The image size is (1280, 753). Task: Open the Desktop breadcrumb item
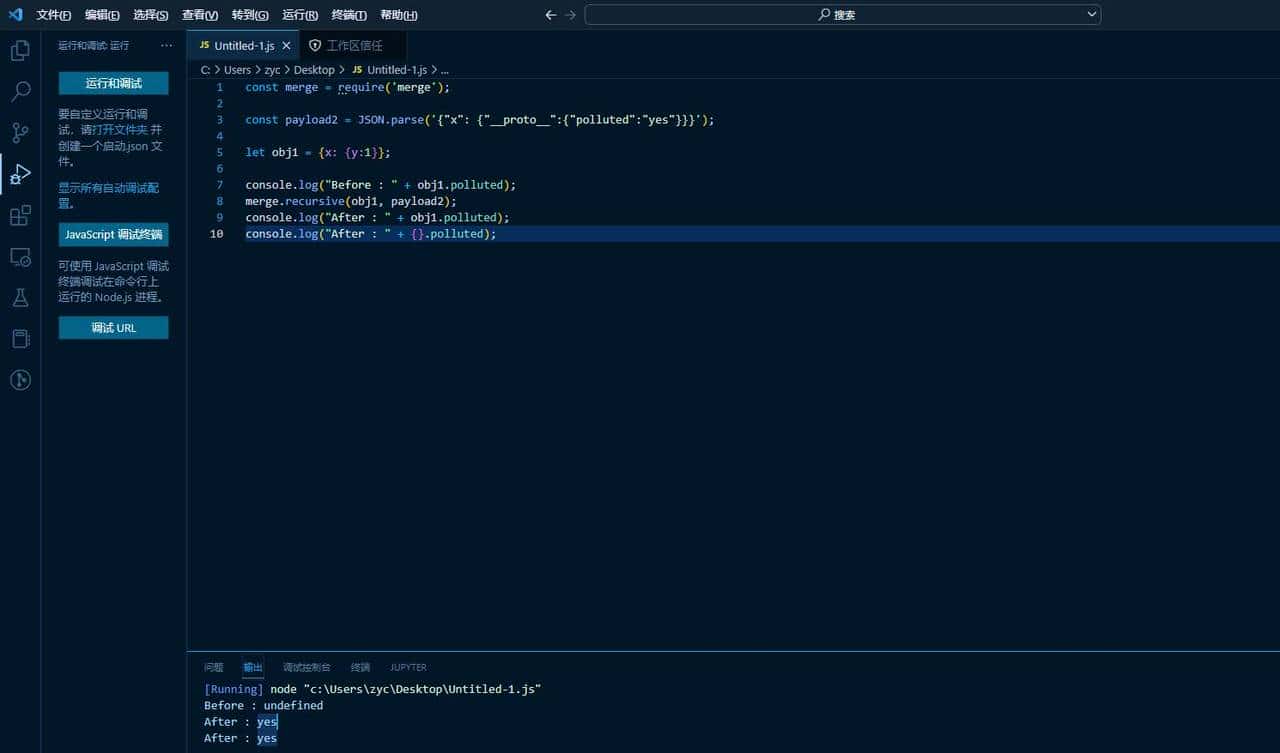point(314,70)
